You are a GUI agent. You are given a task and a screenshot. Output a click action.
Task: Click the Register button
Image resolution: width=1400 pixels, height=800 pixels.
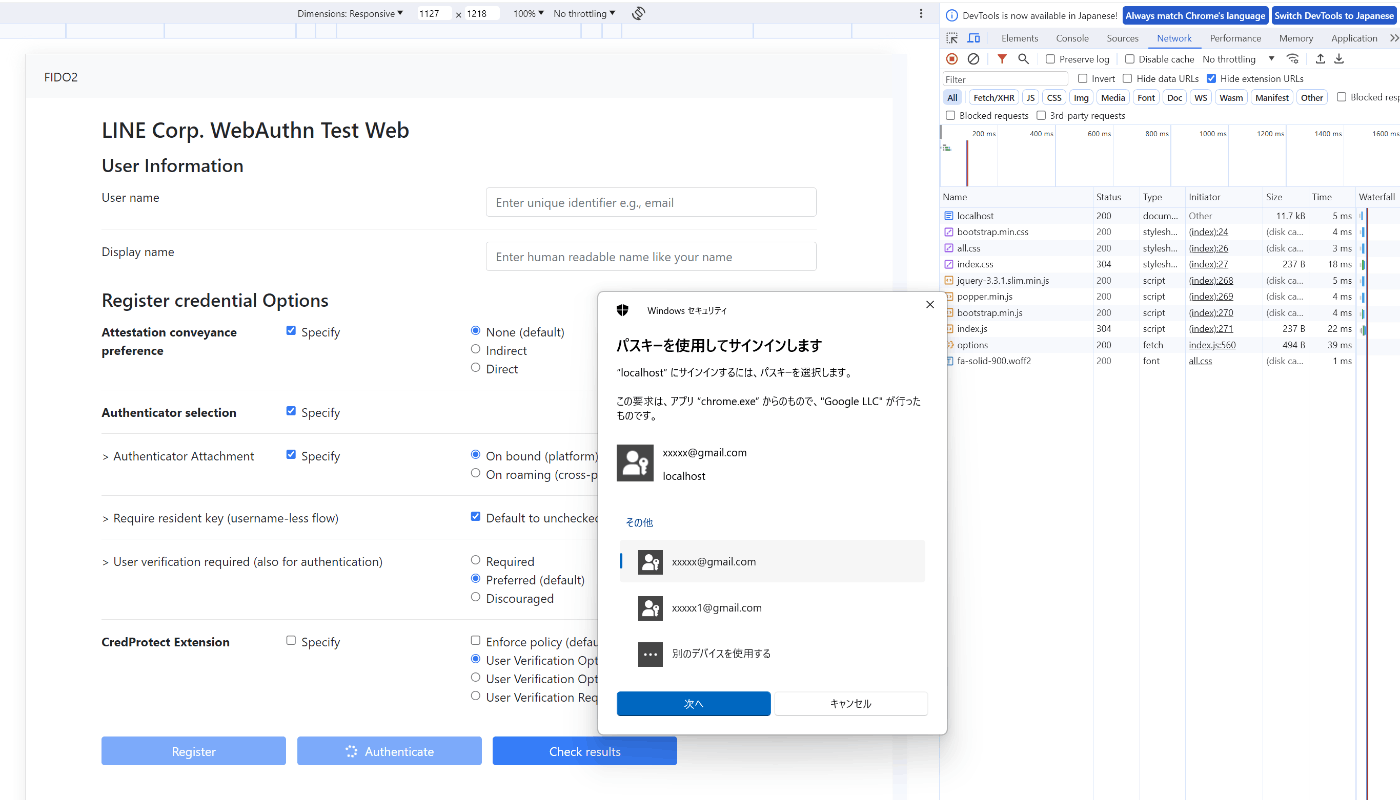pos(194,751)
